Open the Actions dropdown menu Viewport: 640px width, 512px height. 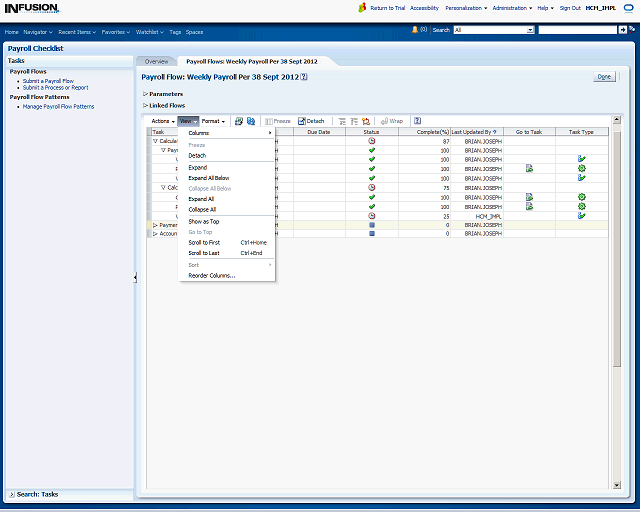click(x=163, y=121)
